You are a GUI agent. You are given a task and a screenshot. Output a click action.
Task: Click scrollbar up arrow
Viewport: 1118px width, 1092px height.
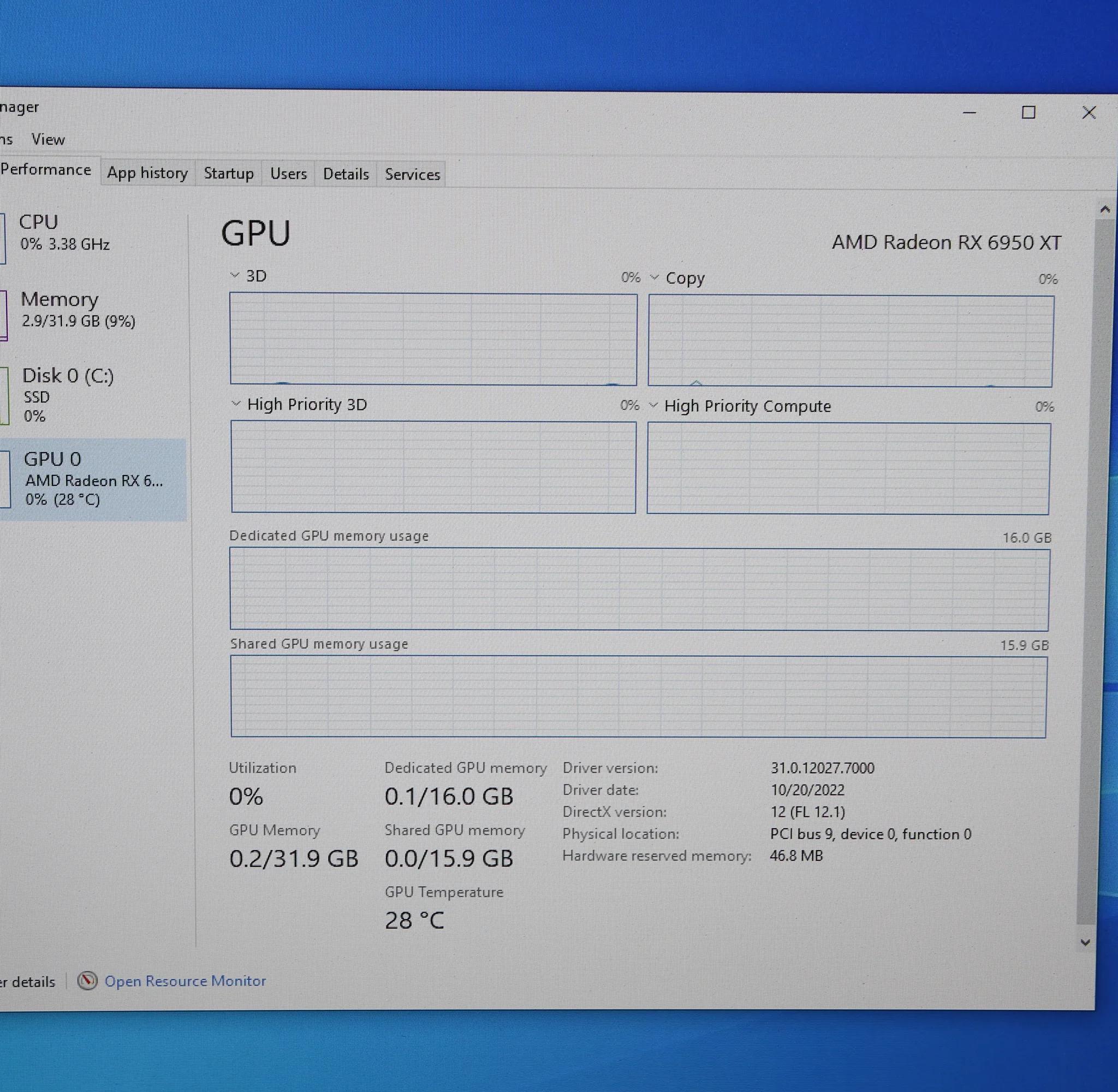pyautogui.click(x=1105, y=209)
